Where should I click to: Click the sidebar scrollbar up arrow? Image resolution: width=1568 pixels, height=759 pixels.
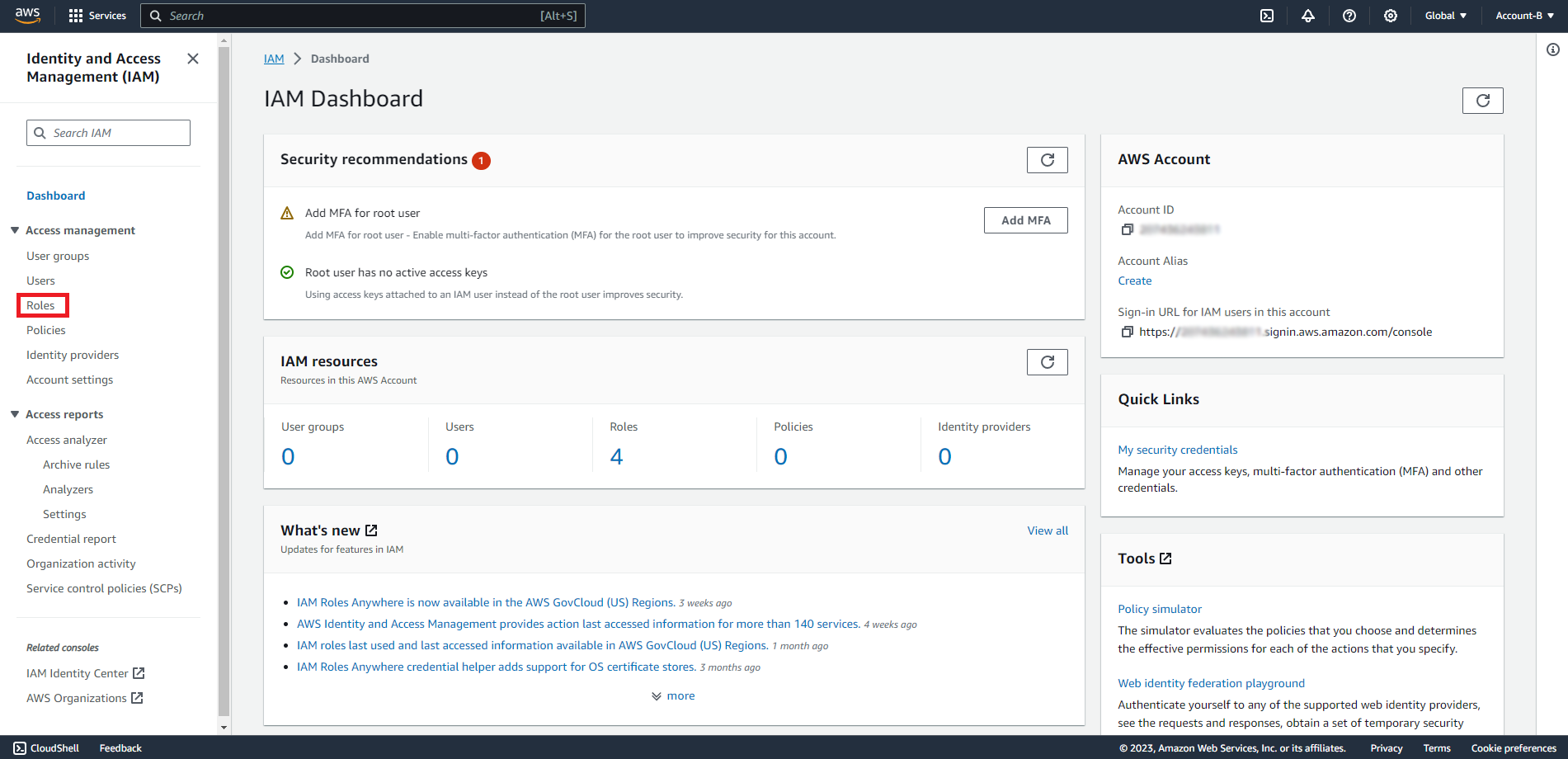click(x=224, y=40)
